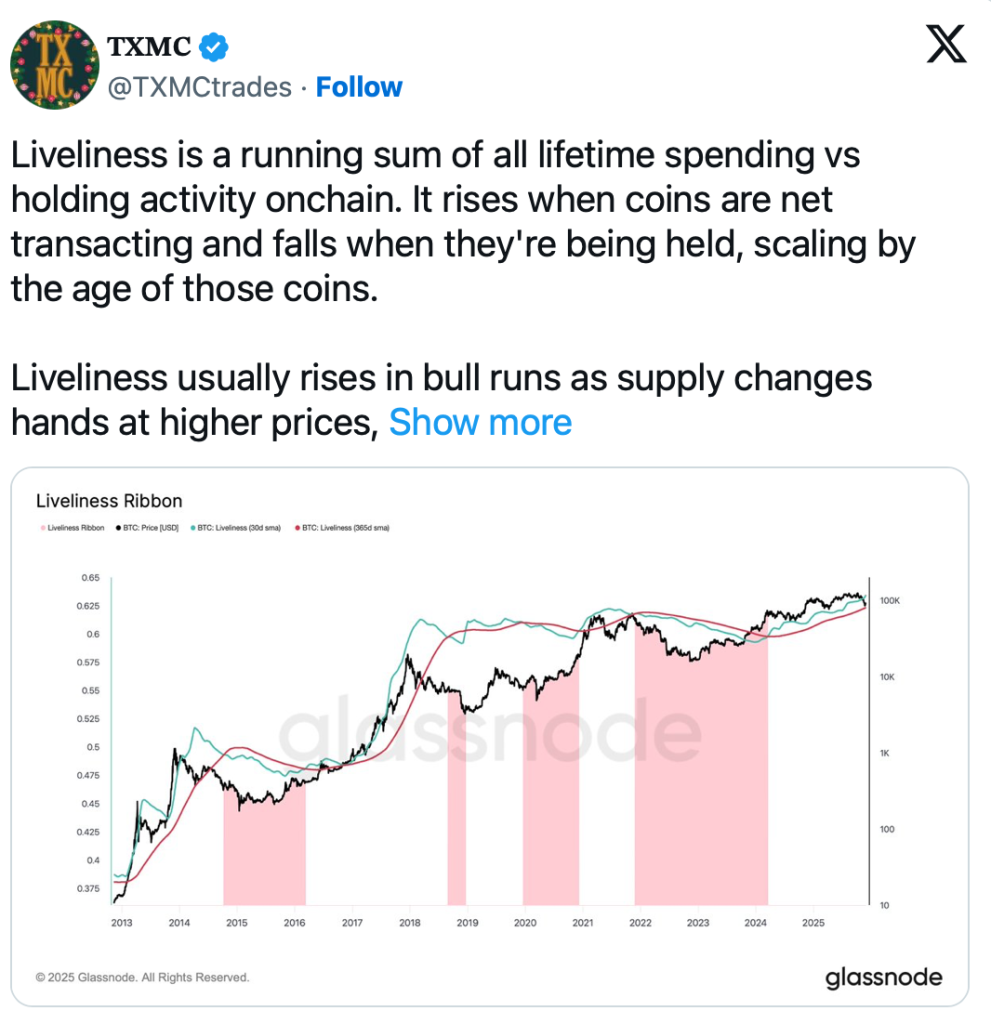Click the red 365d sma legend dot
This screenshot has width=991, height=1024.
[x=297, y=526]
